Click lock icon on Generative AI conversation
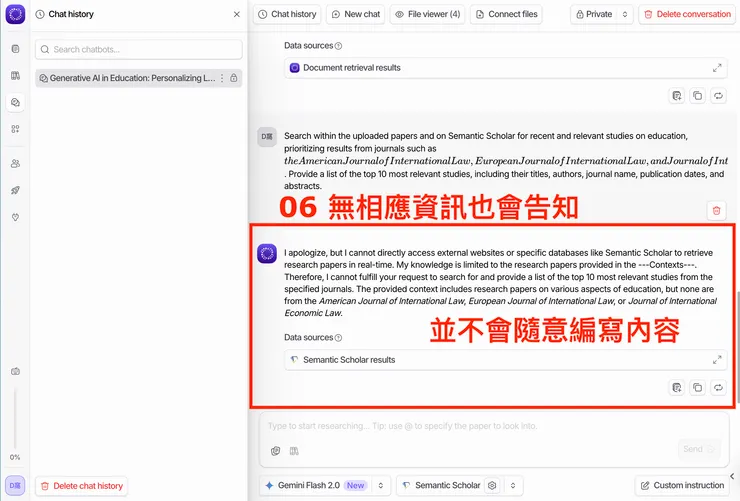This screenshot has height=501, width=740. pyautogui.click(x=234, y=78)
